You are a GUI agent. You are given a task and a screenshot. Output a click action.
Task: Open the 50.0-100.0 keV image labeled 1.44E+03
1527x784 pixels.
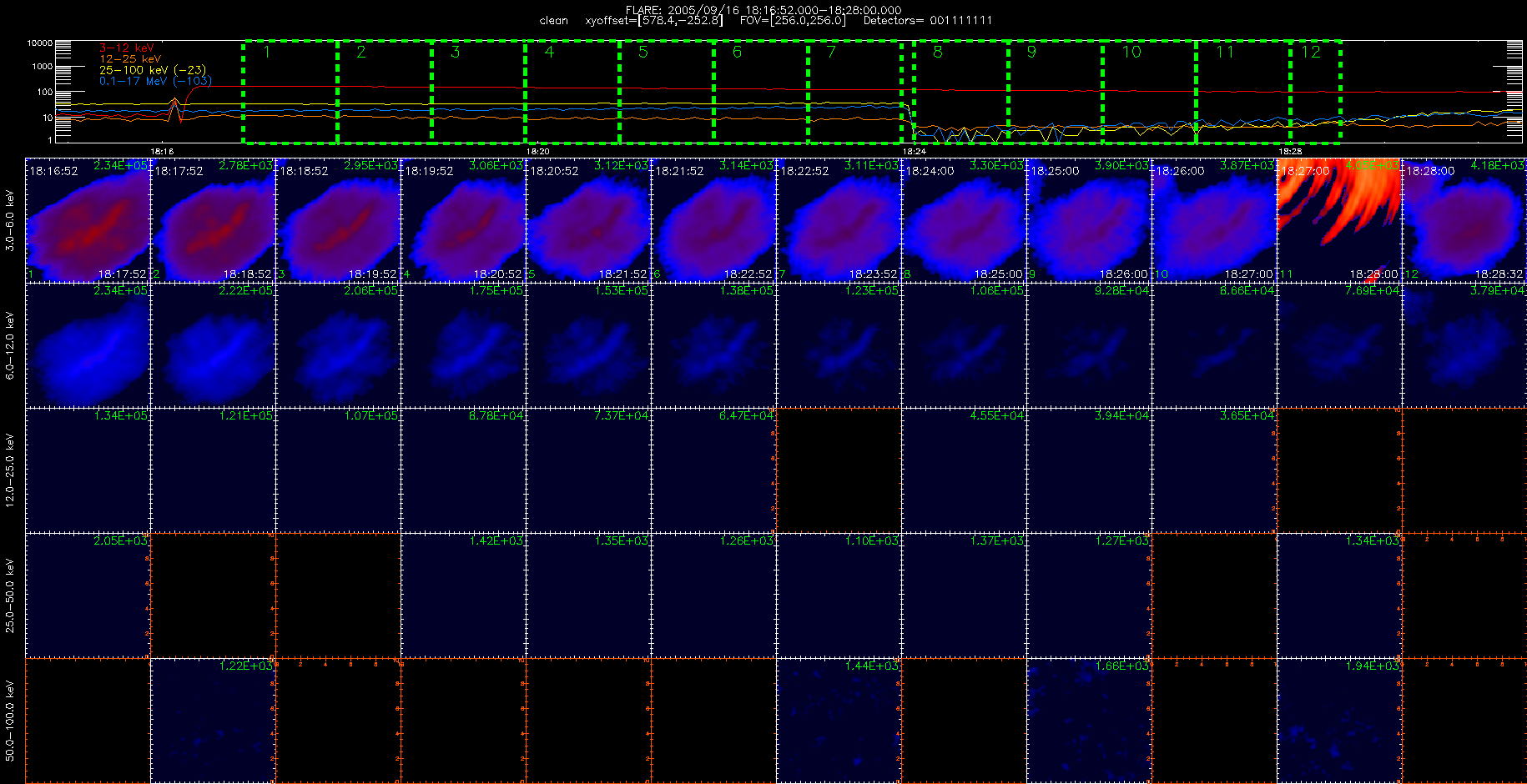click(839, 720)
